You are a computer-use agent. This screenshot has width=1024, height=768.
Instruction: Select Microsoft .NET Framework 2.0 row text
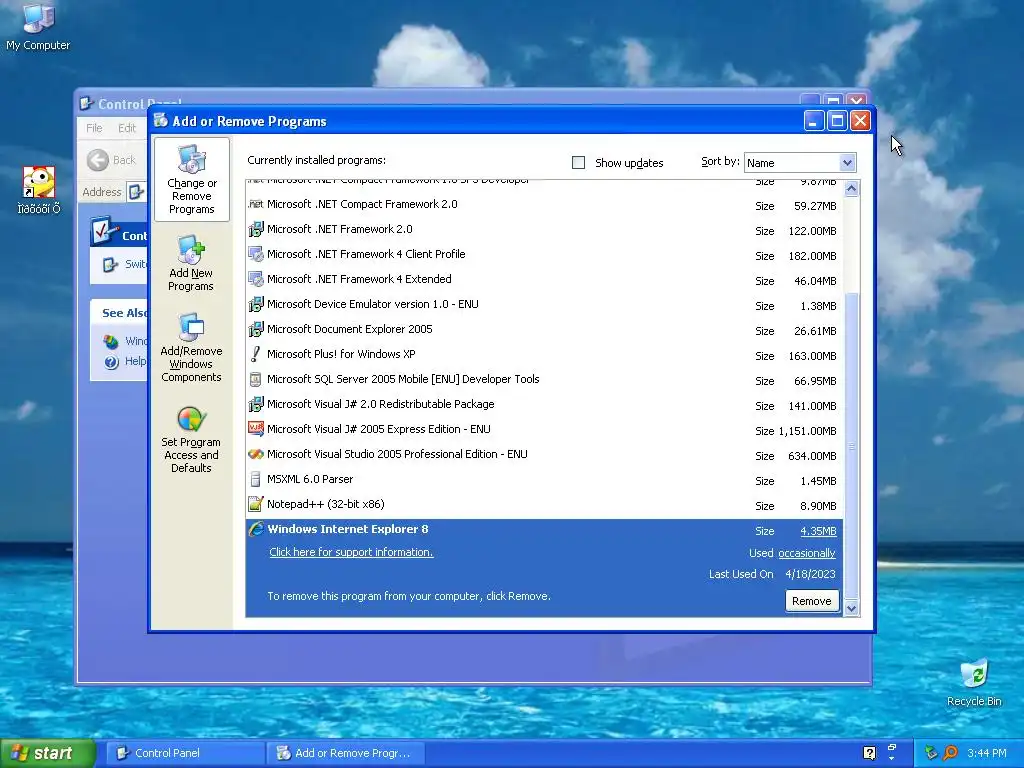[x=340, y=229]
